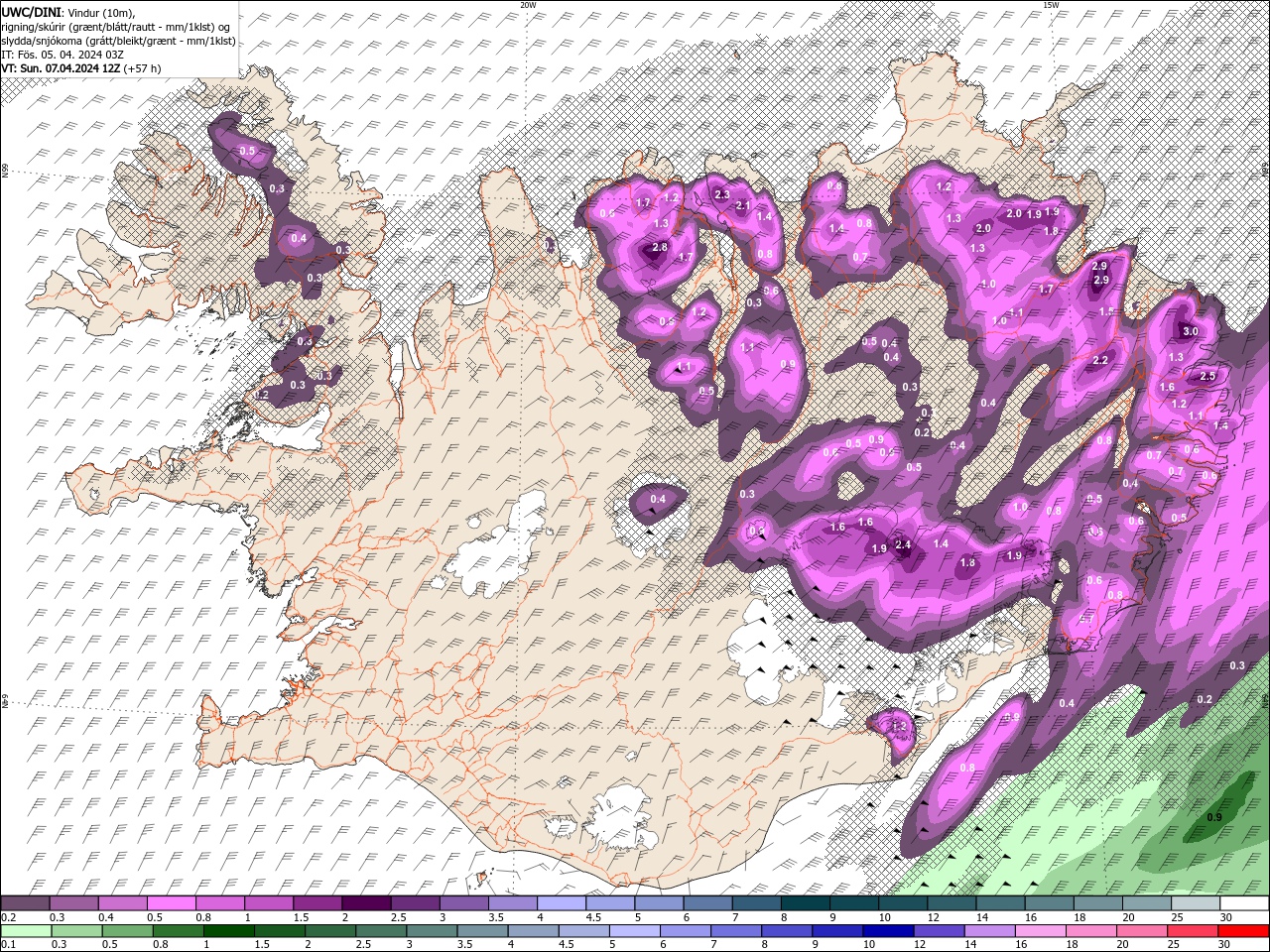Click the 2.3 snowfall value on the map
The height and width of the screenshot is (952, 1270).
point(722,195)
